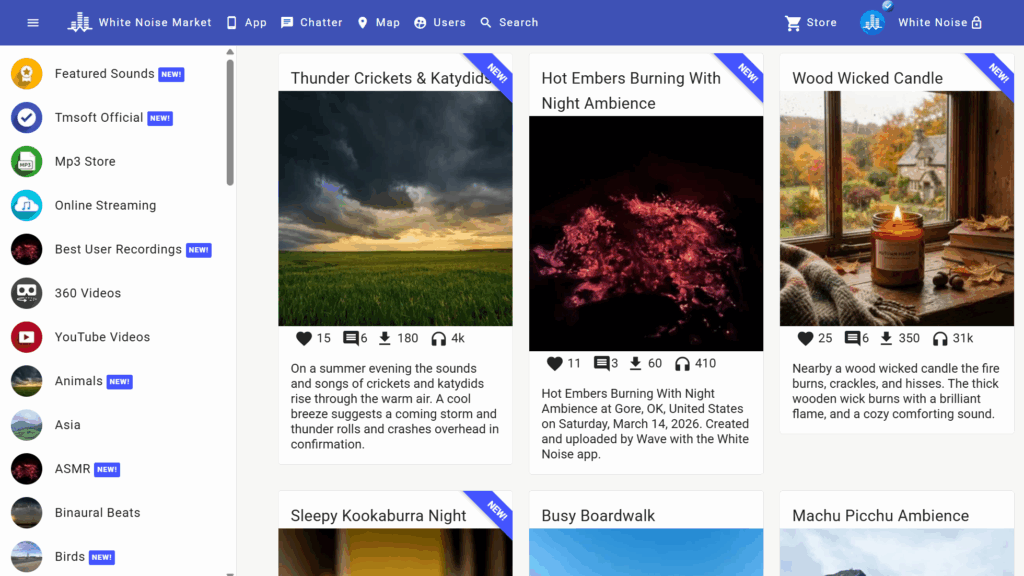Viewport: 1024px width, 576px height.
Task: Select Featured Sounds category in sidebar
Action: tap(104, 74)
